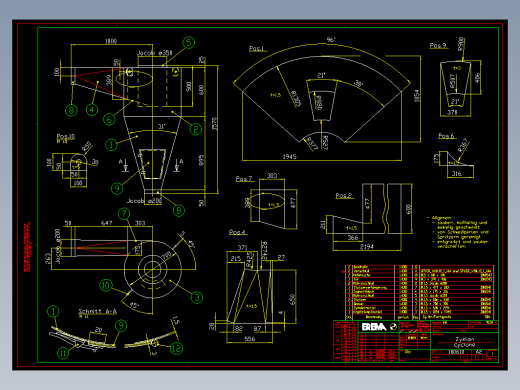
Task: Select green balloon number 2
Action: (196, 129)
